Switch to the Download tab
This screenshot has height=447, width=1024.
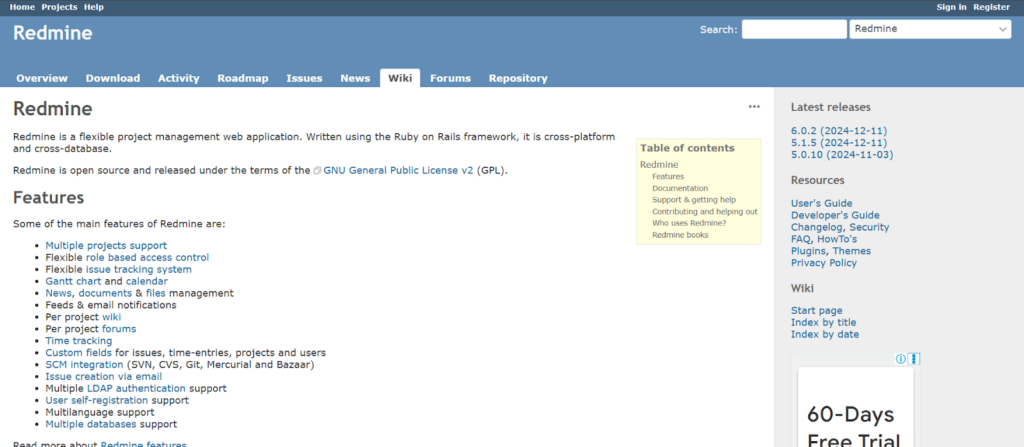(x=113, y=78)
